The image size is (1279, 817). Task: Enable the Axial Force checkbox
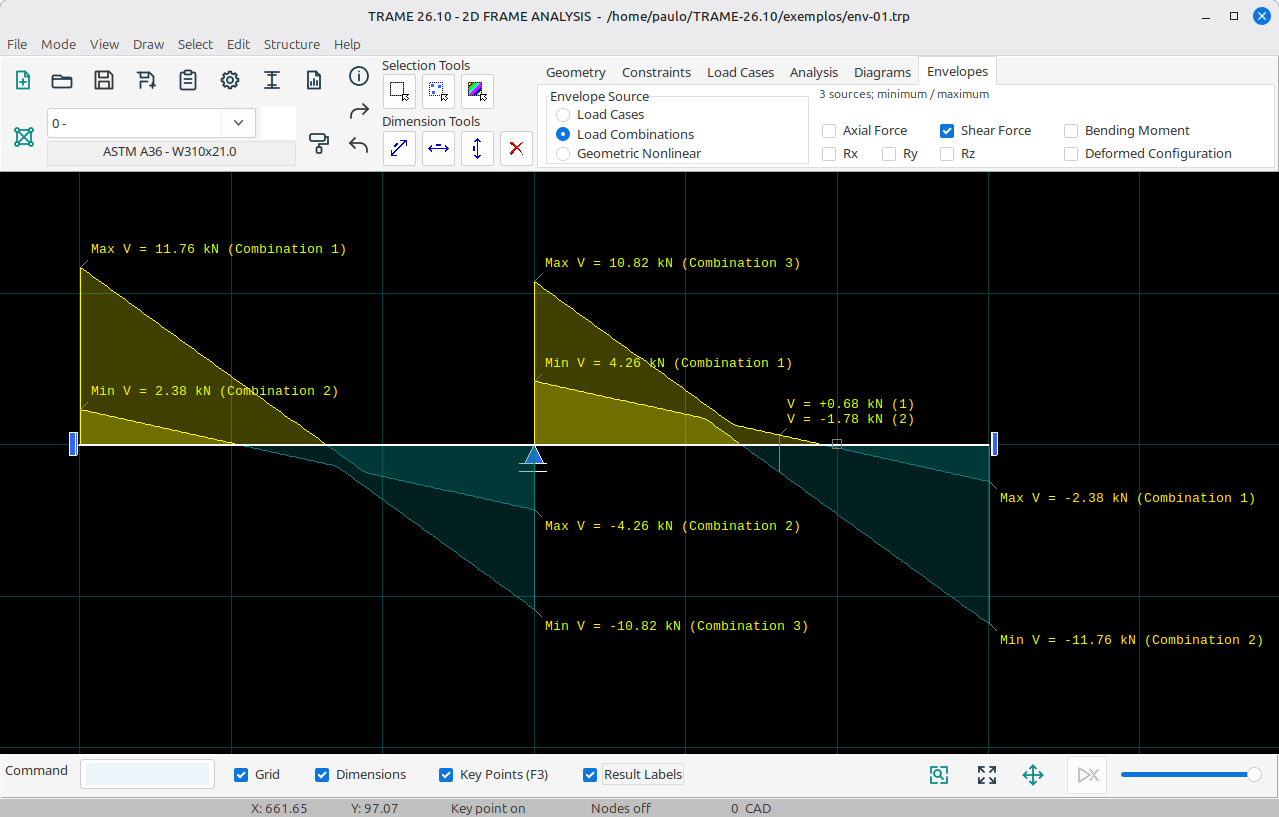click(x=829, y=131)
